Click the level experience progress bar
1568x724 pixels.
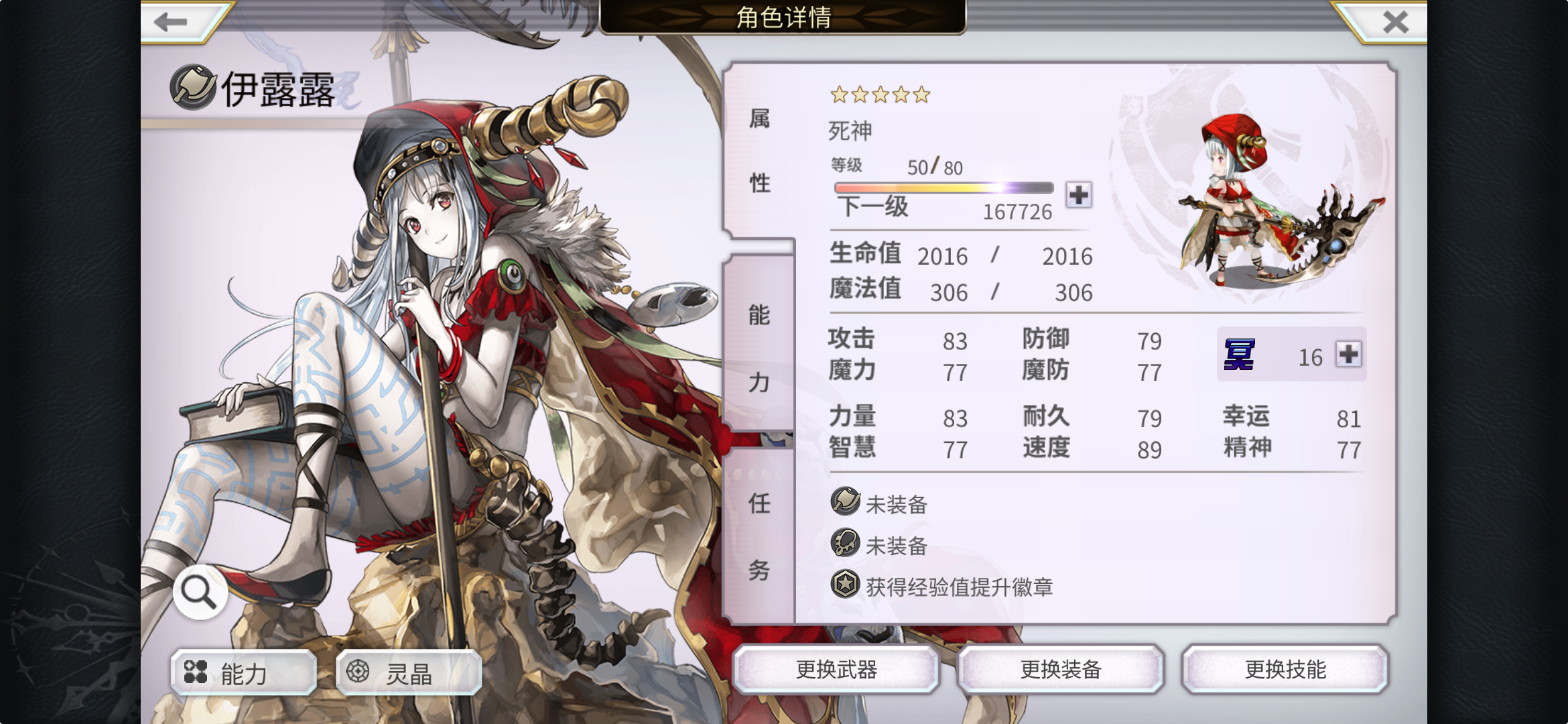tap(943, 188)
